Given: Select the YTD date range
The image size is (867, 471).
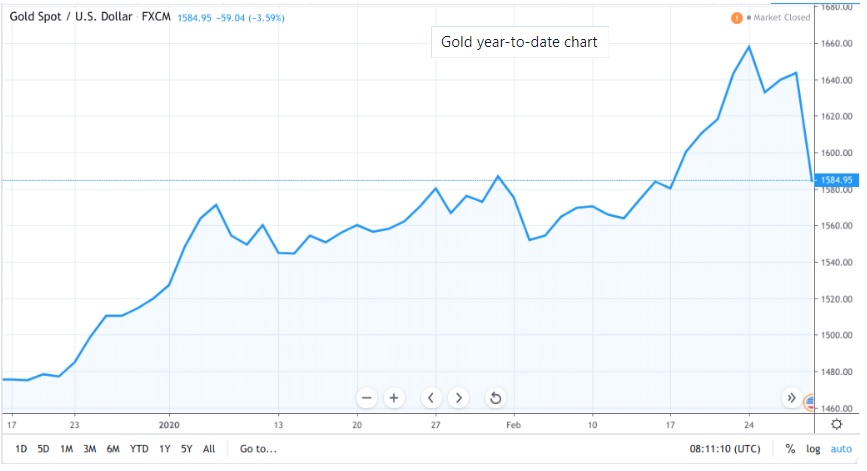Looking at the screenshot, I should click(139, 449).
